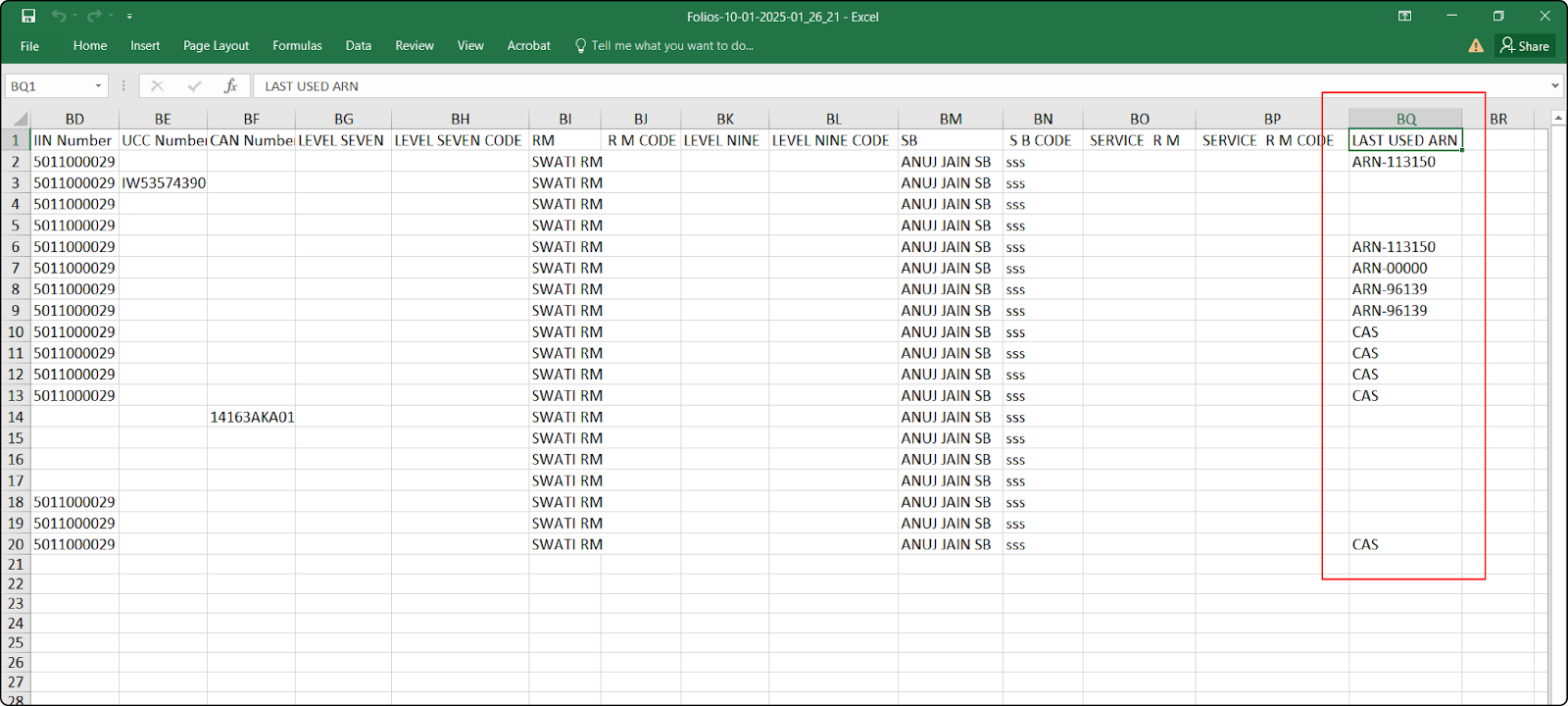1568x706 pixels.
Task: Switch to the Data tab
Action: (x=359, y=45)
